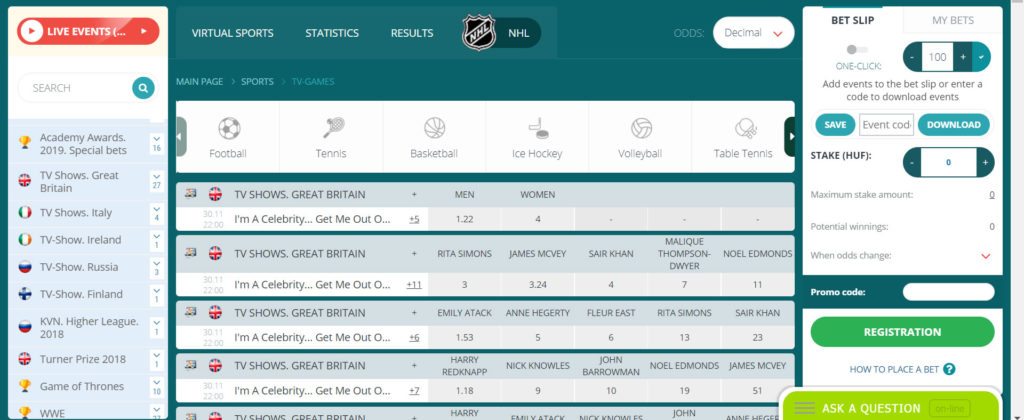Confirm one-click amount with checkmark button

[981, 54]
